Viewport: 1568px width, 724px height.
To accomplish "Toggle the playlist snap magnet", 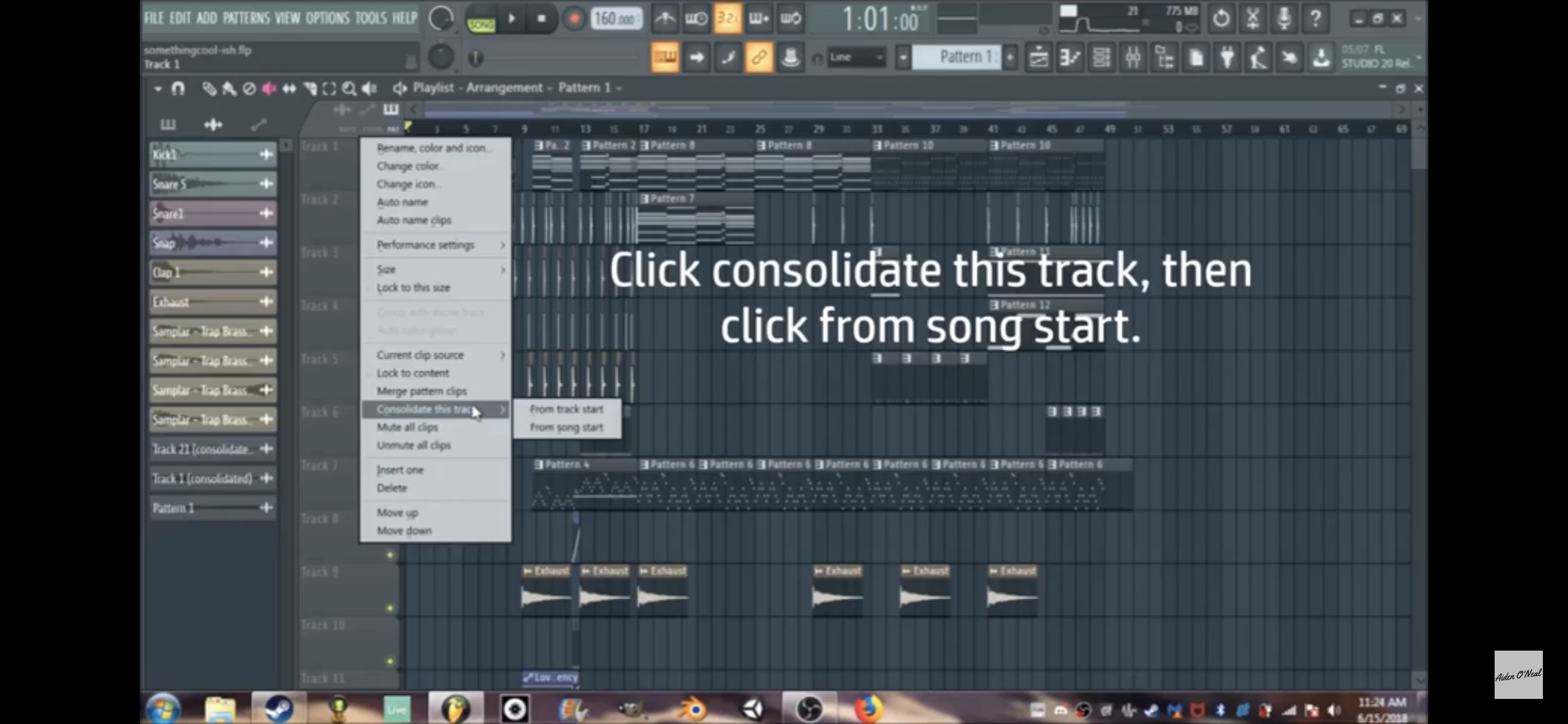I will [178, 88].
